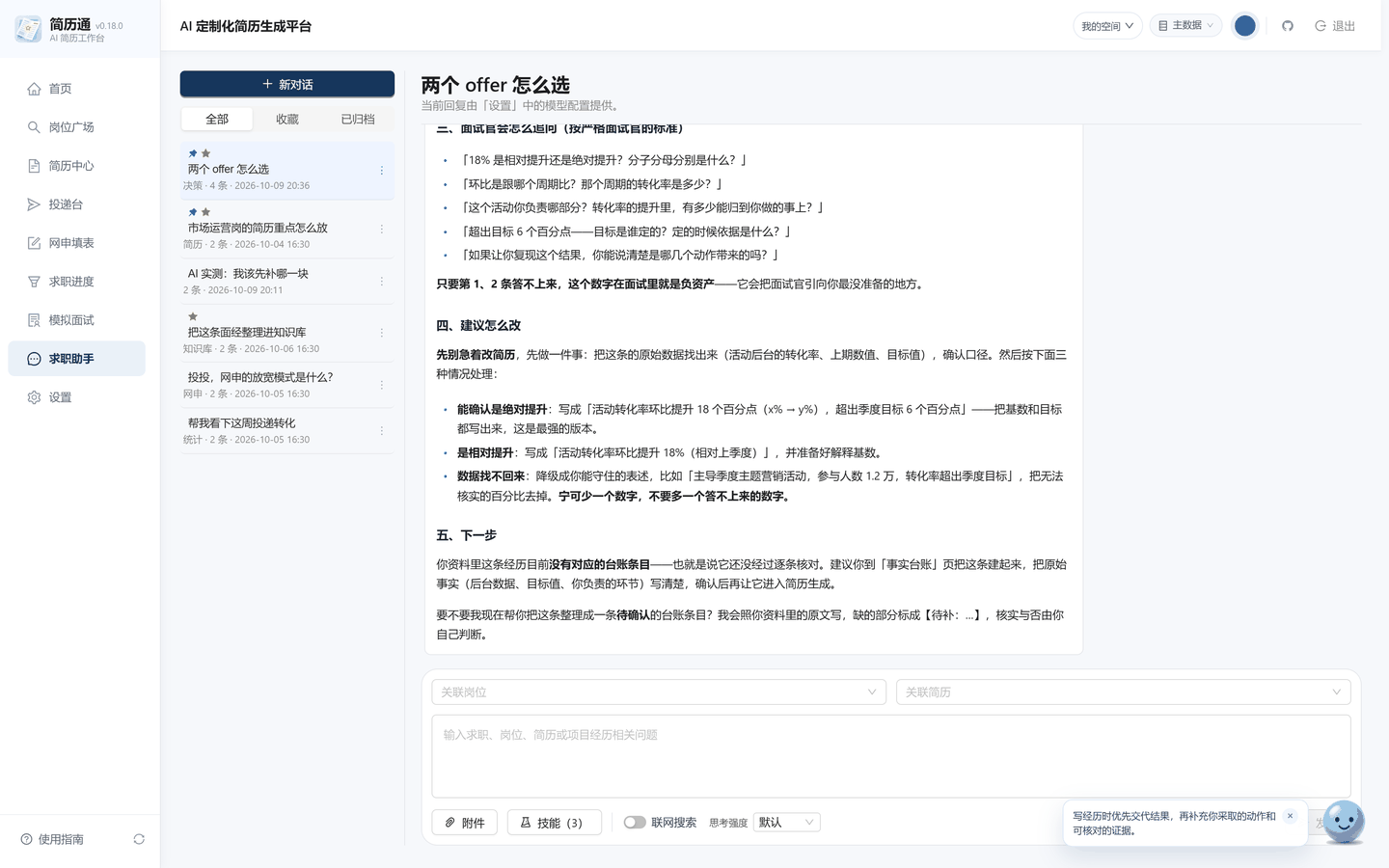1389x868 pixels.
Task: Toggle star on 把这条面经整理进知识库
Action: [193, 316]
